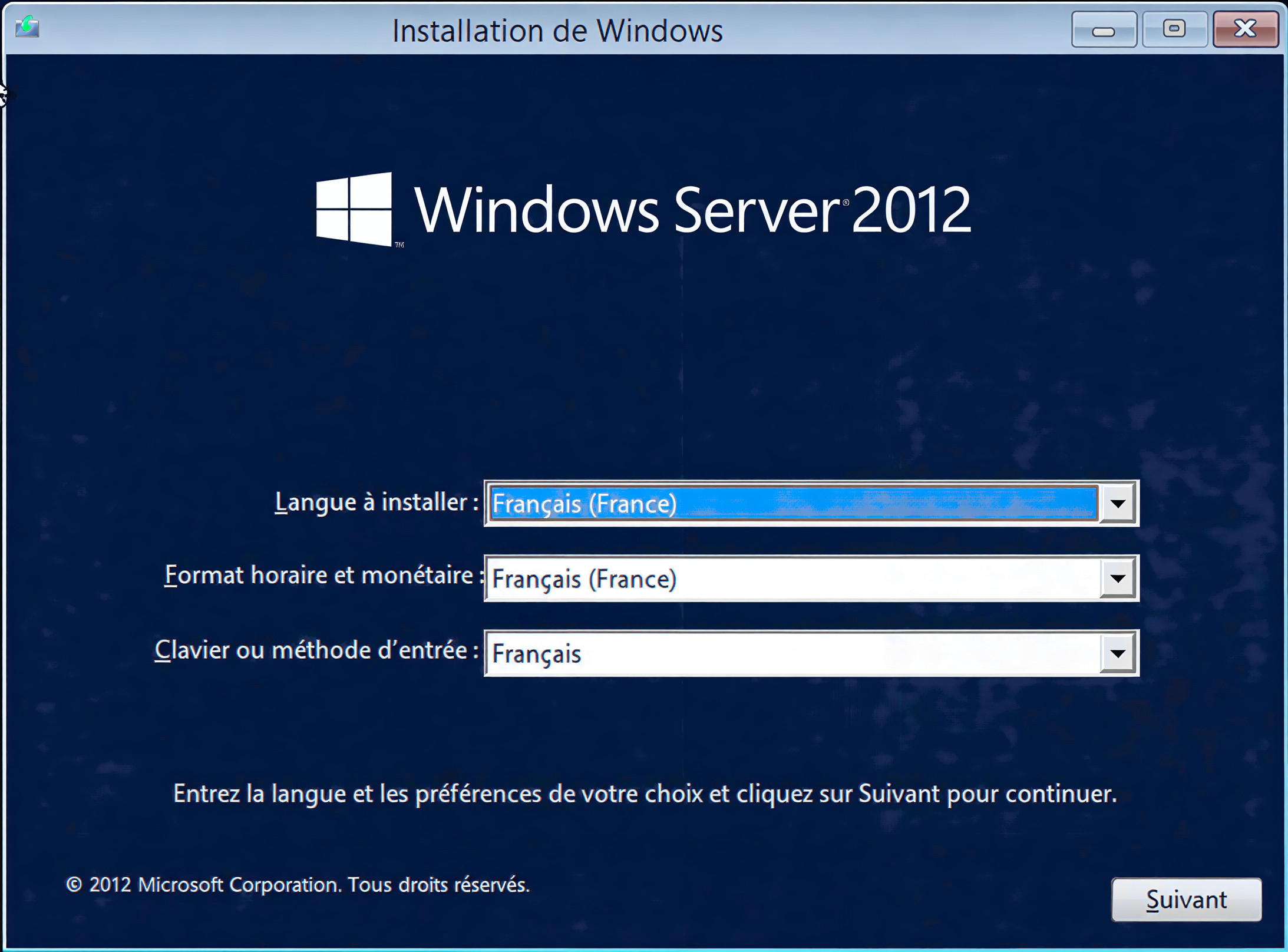Click the white Windows logo
This screenshot has height=952, width=1288.
(354, 209)
